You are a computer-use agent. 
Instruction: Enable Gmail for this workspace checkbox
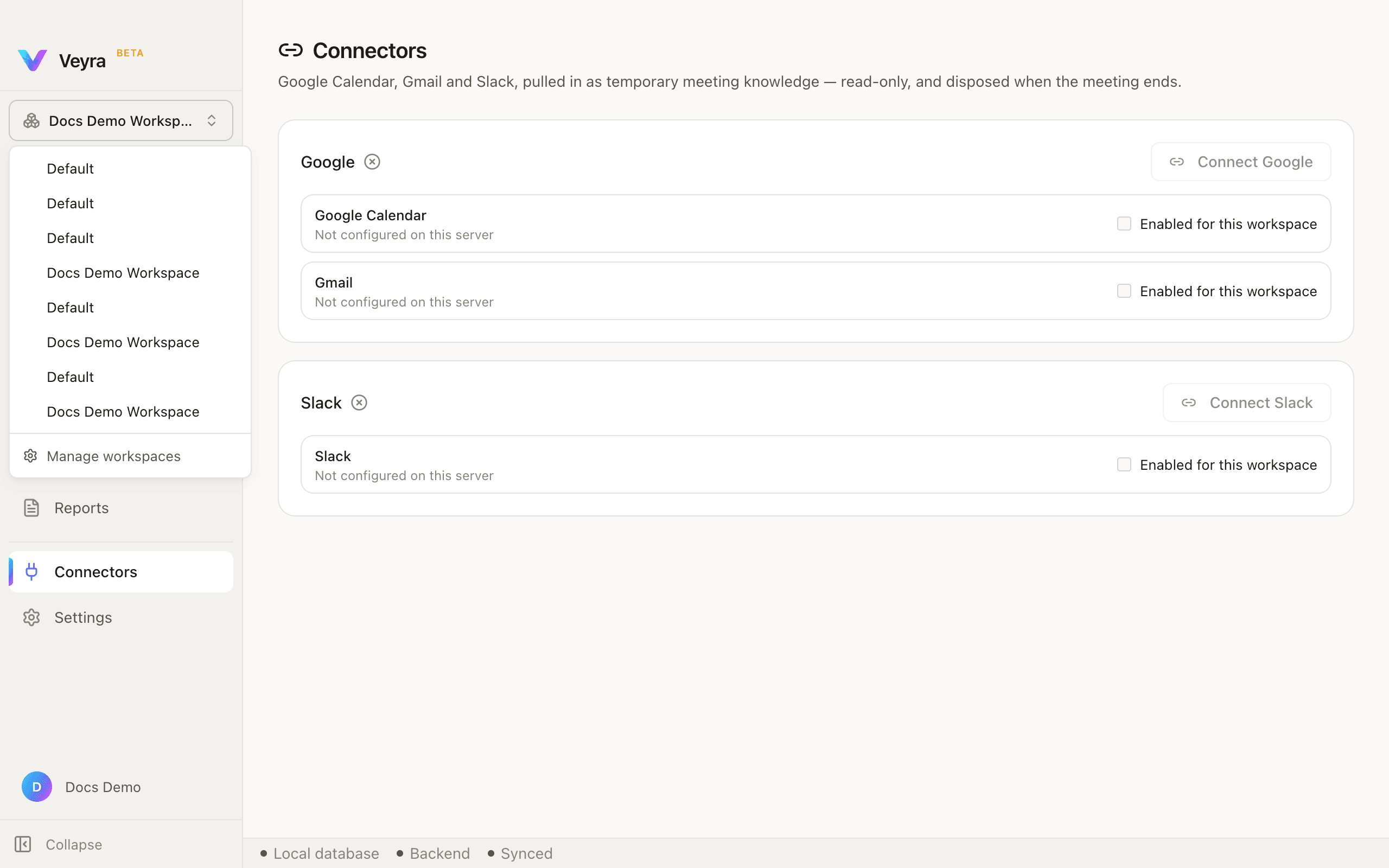click(x=1124, y=291)
